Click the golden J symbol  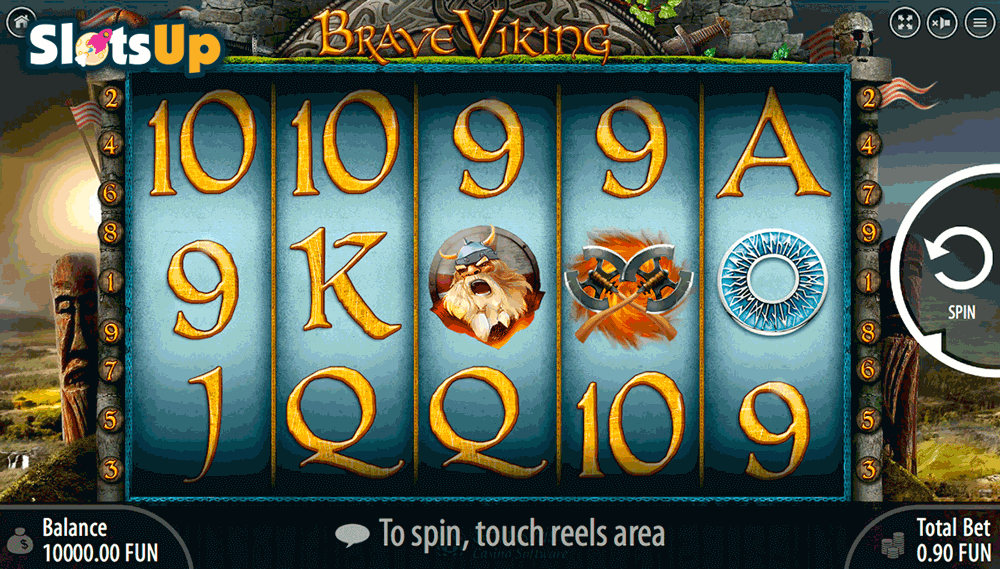(x=203, y=424)
